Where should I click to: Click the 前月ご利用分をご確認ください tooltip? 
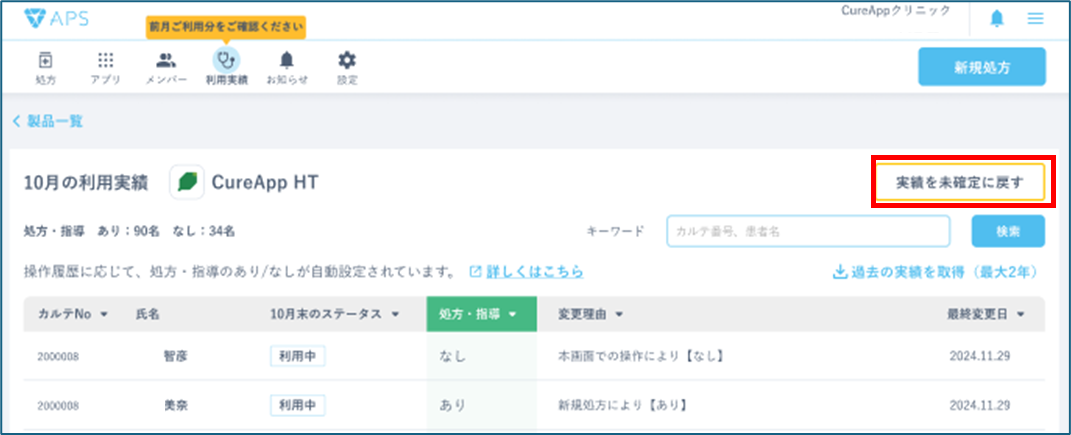(226, 27)
